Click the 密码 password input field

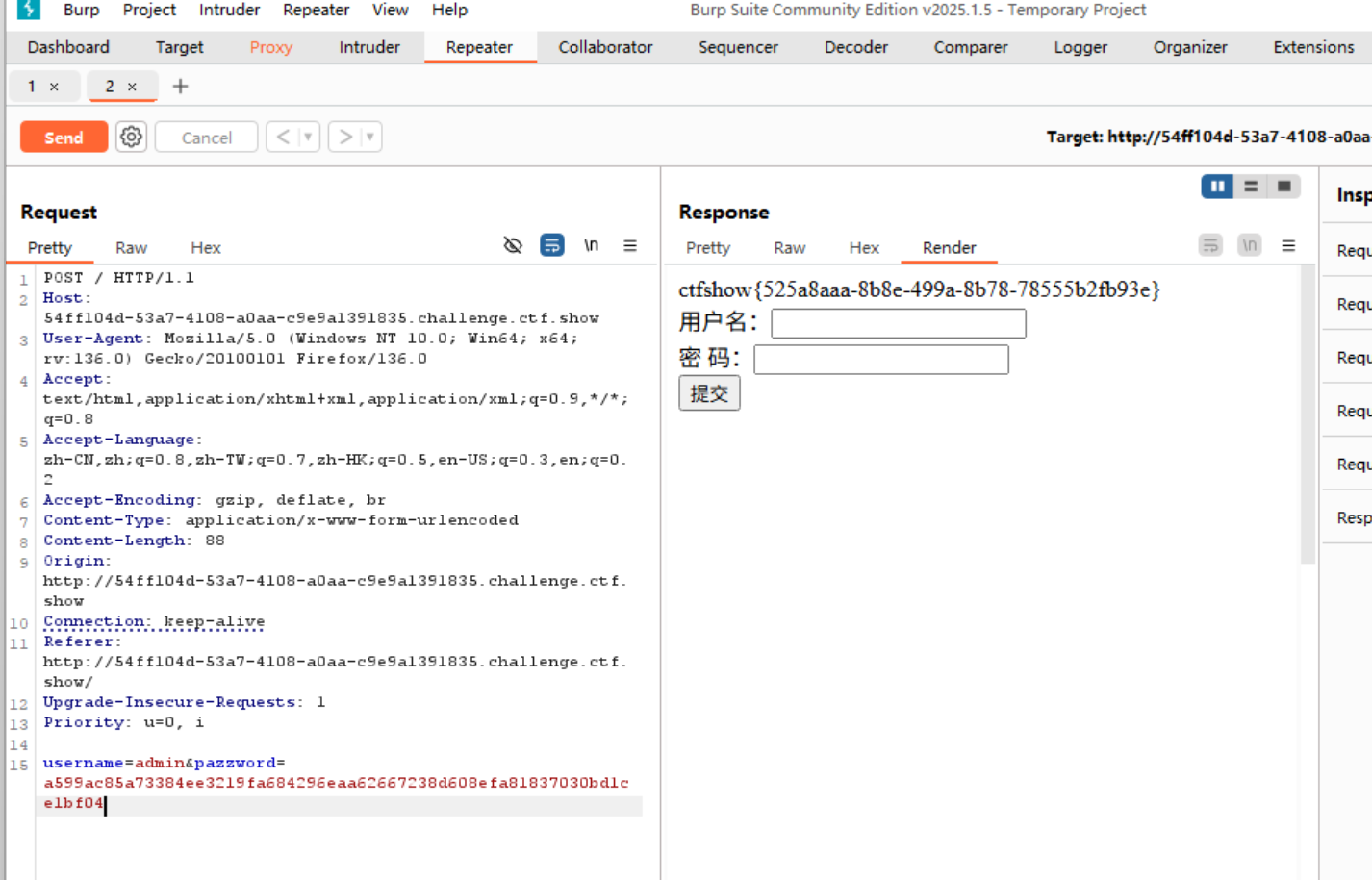pyautogui.click(x=881, y=360)
